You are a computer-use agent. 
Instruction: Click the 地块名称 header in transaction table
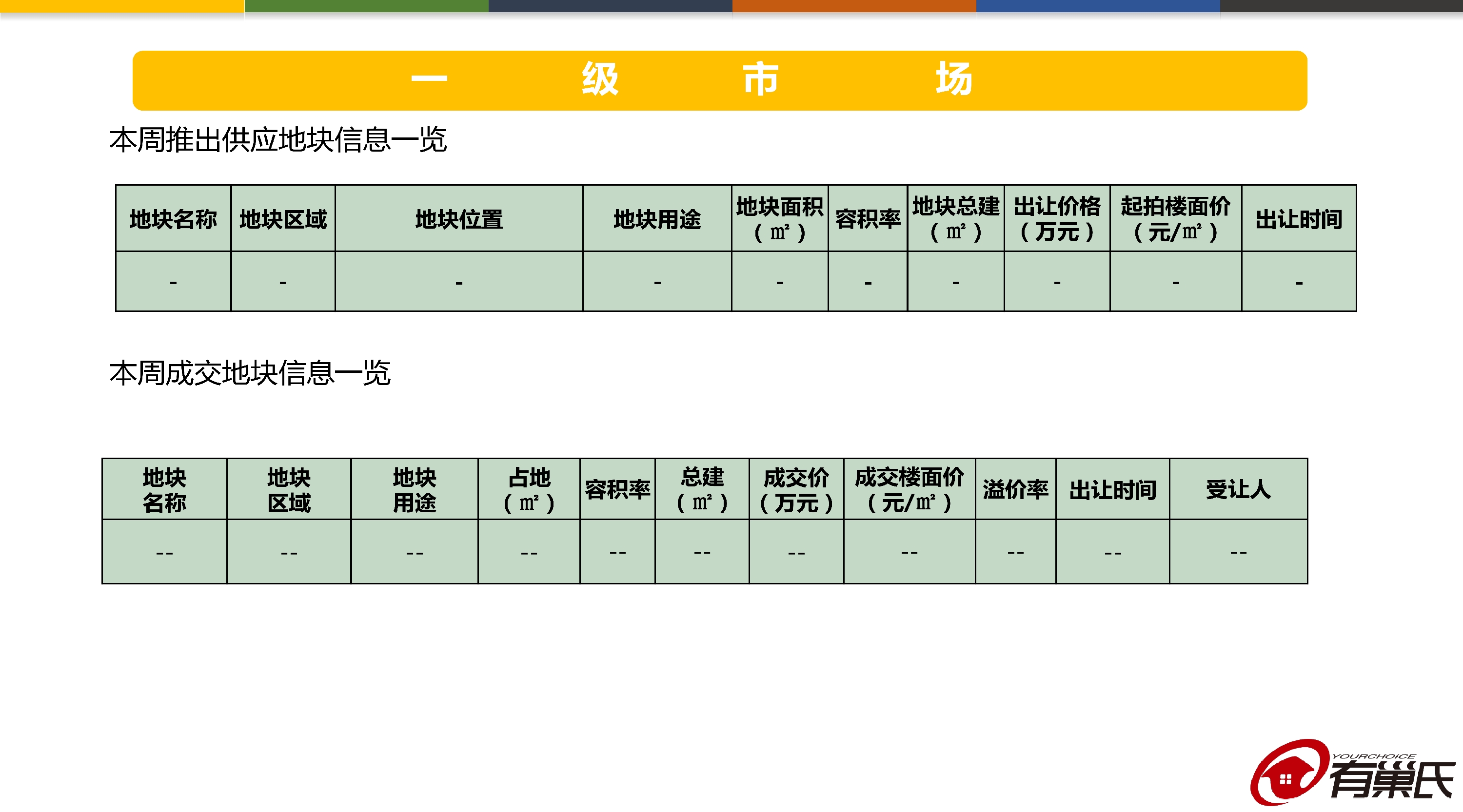[x=165, y=489]
